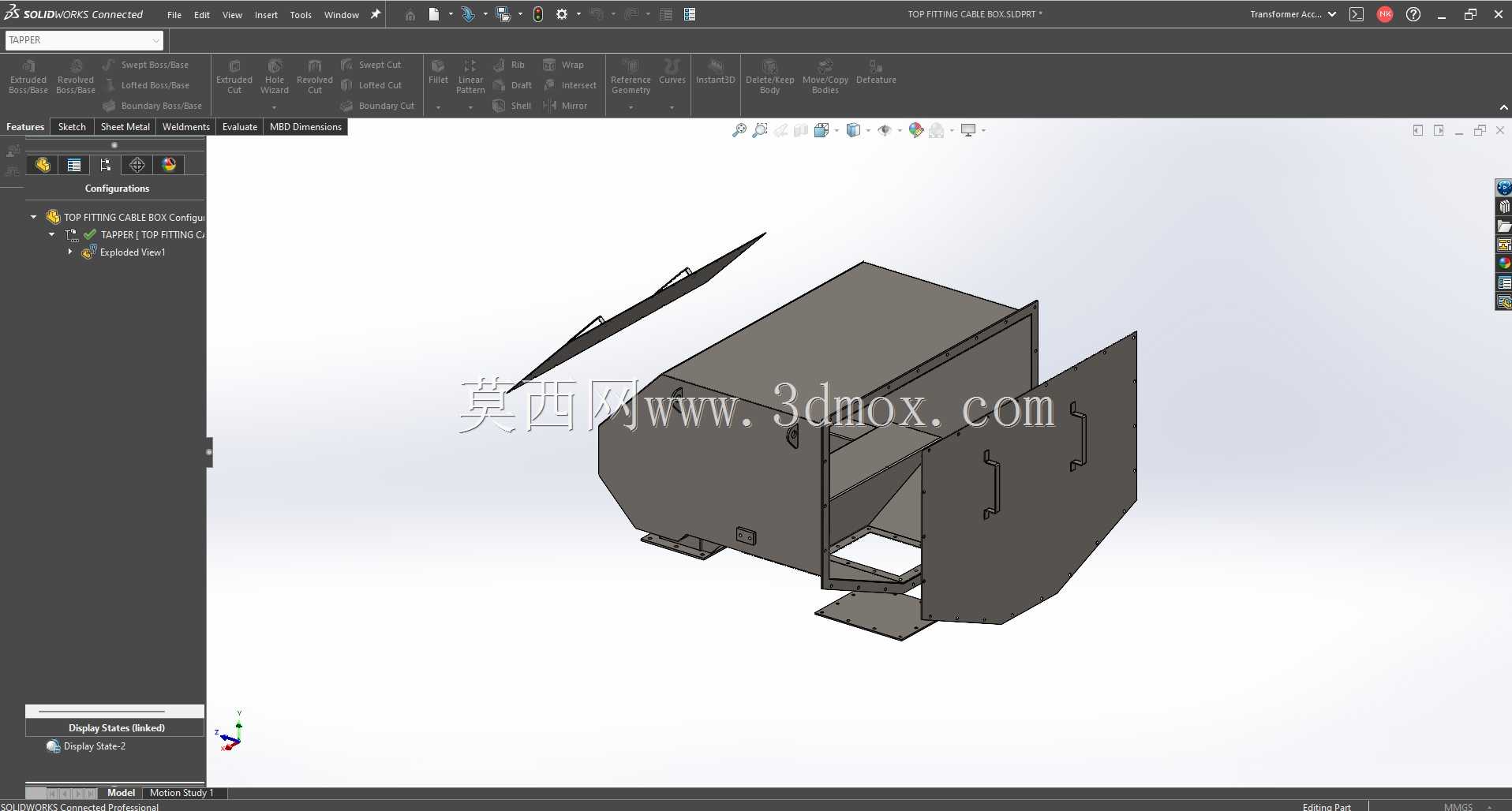Open the DimXpertManager crosshair tab
Viewport: 1512px width, 811px height.
pyautogui.click(x=137, y=164)
